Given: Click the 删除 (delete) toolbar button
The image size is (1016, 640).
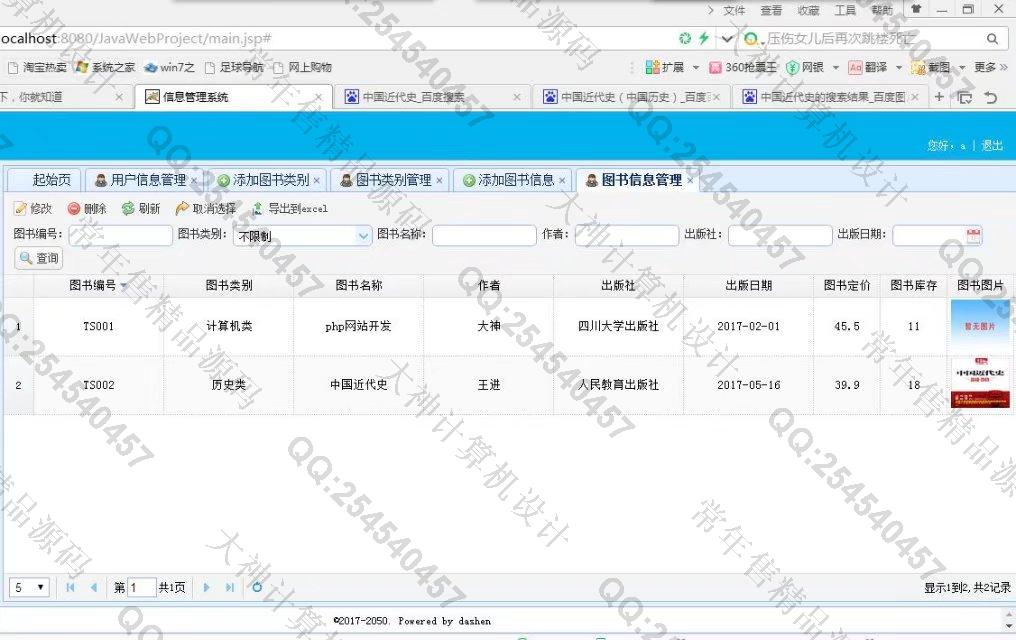Looking at the screenshot, I should tap(87, 209).
